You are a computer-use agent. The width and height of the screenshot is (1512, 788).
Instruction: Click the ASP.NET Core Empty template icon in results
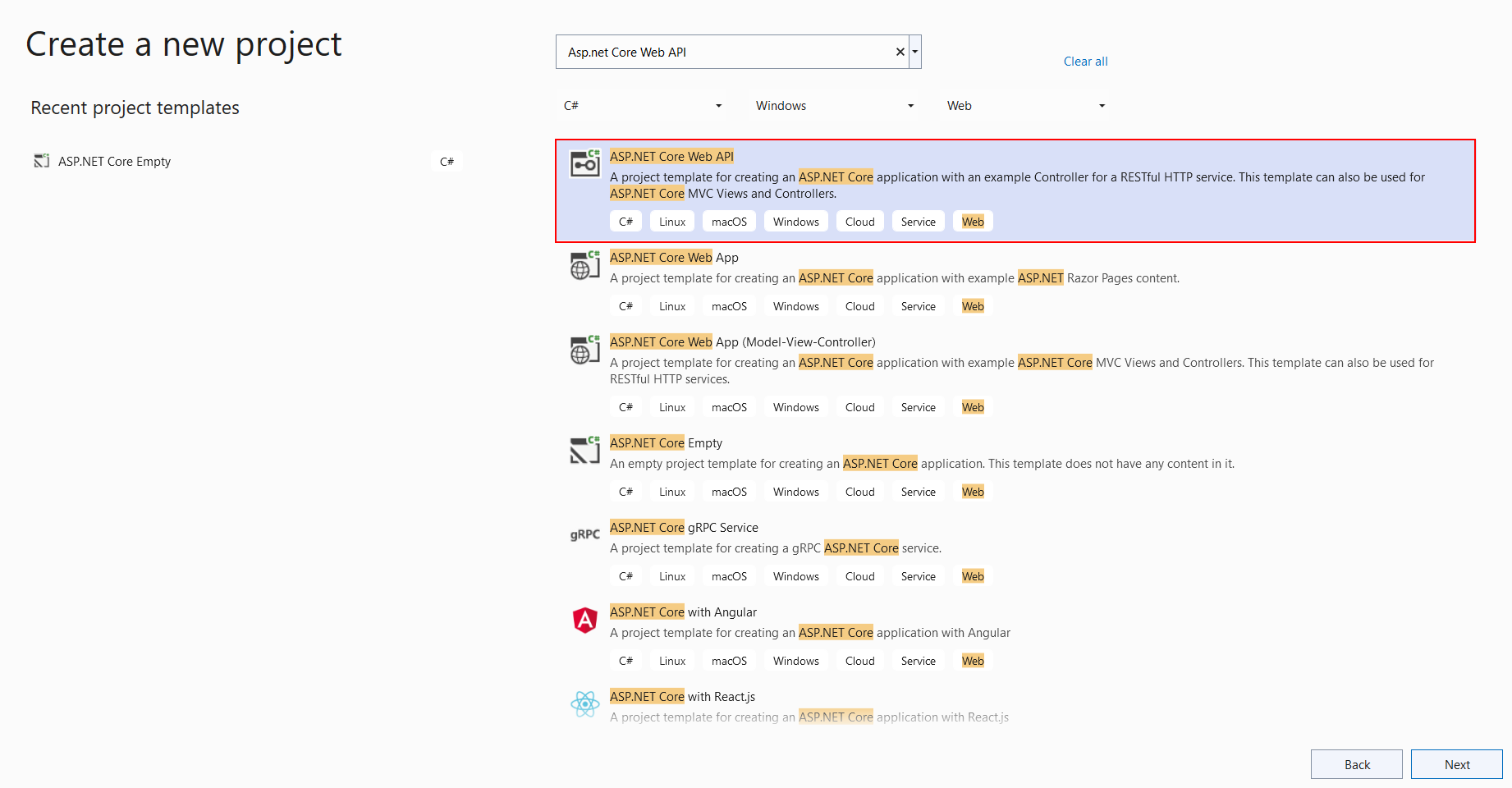(585, 450)
